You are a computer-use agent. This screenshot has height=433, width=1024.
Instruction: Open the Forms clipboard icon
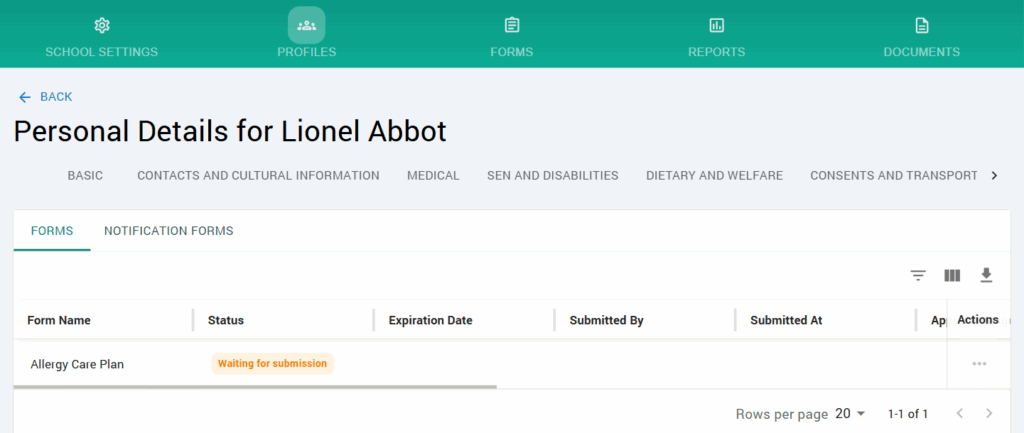pos(511,25)
